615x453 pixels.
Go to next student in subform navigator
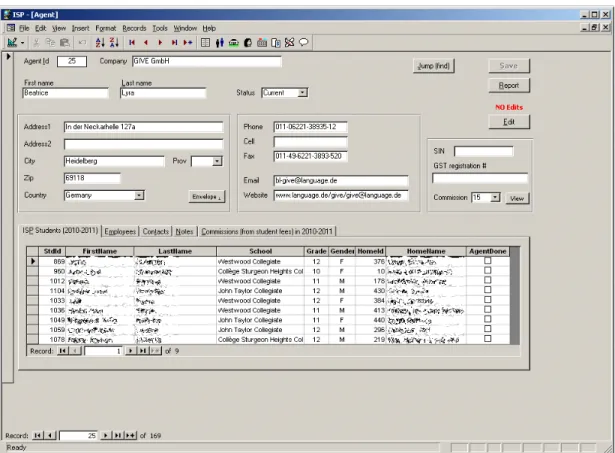click(x=131, y=351)
